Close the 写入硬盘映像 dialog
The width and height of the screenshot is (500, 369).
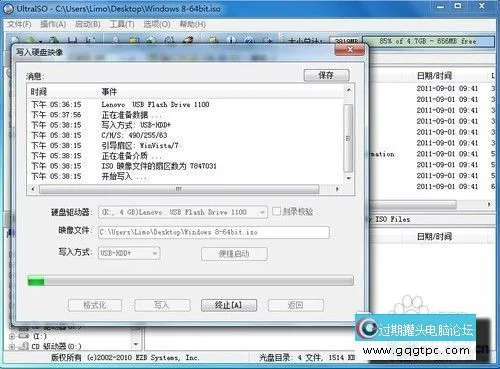350,50
